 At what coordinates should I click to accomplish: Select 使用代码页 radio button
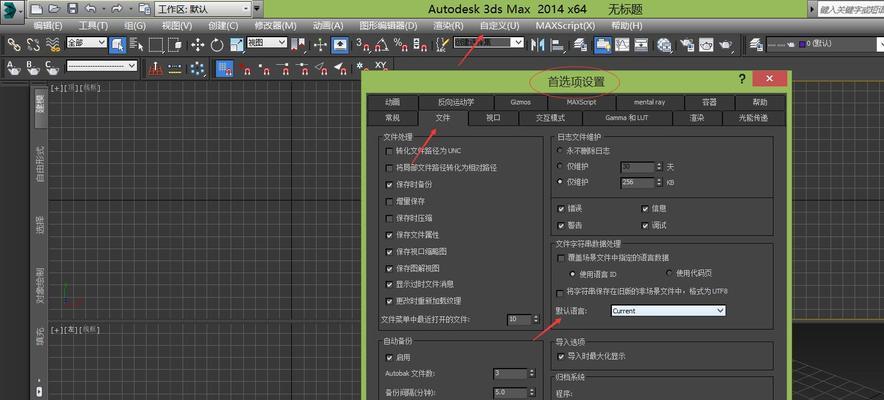669,273
